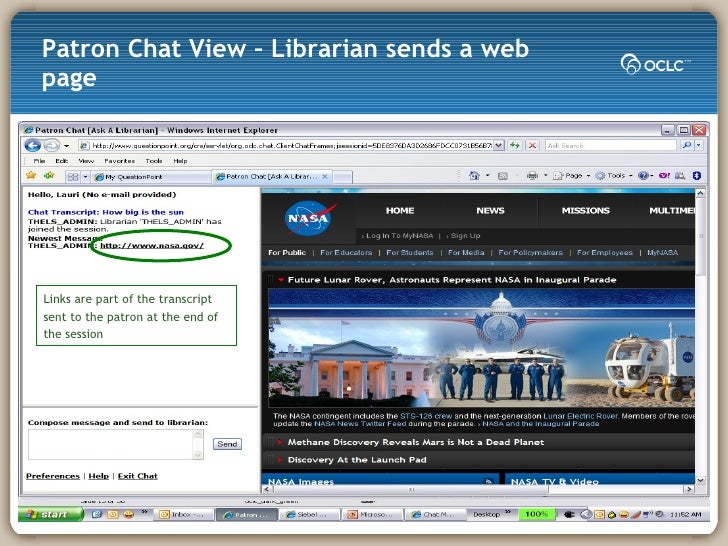728x546 pixels.
Task: Open the MyNASA audience link
Action: click(662, 253)
